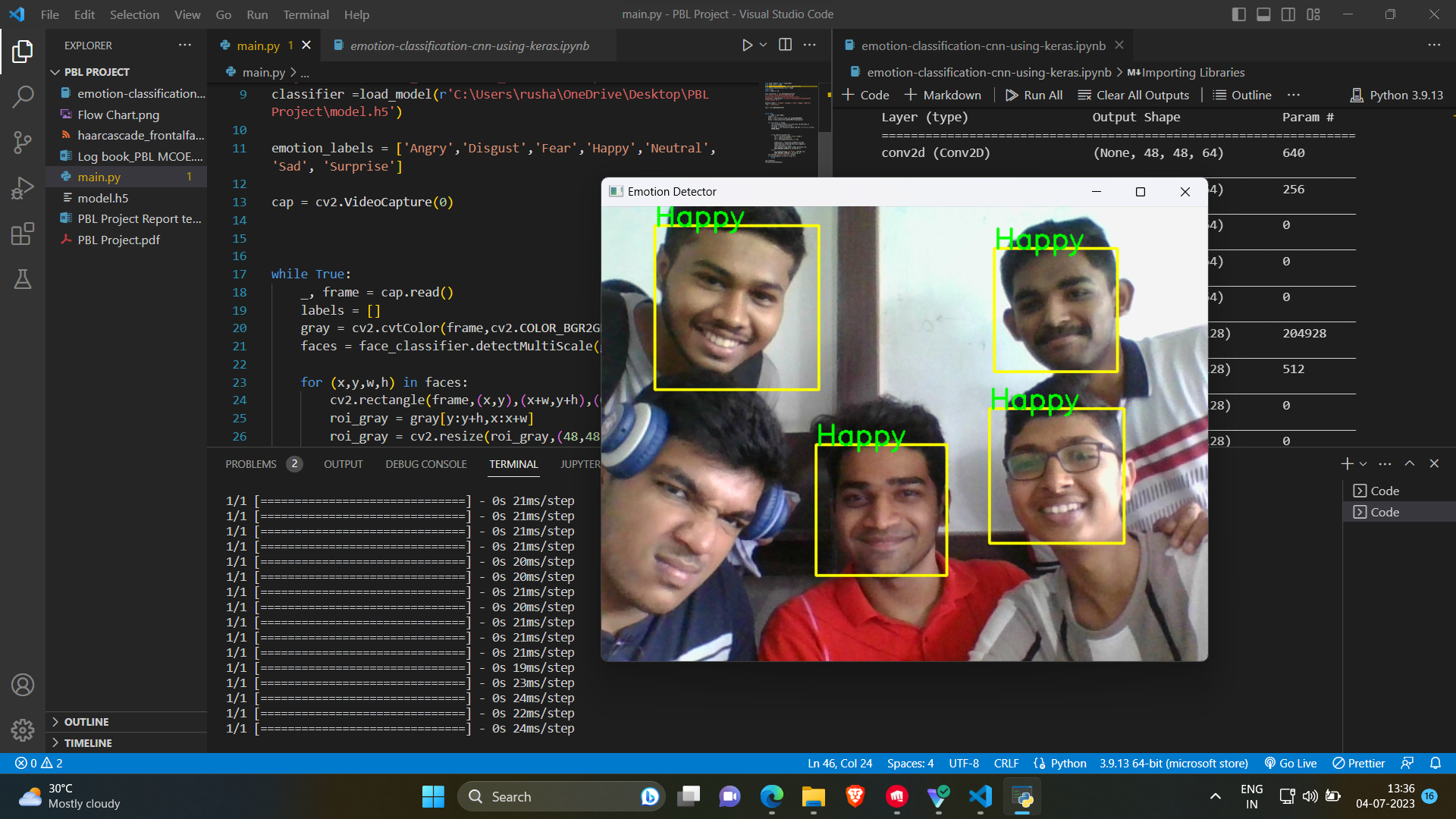
Task: Toggle the secondary side bar layout
Action: pyautogui.click(x=1288, y=14)
